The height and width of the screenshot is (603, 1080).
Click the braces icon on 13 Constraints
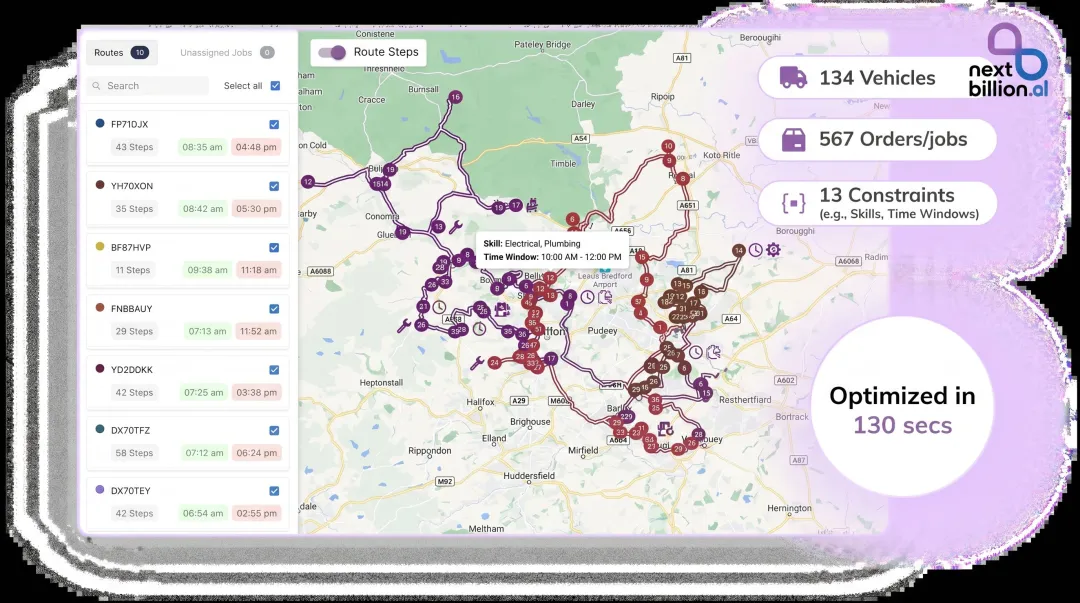793,203
